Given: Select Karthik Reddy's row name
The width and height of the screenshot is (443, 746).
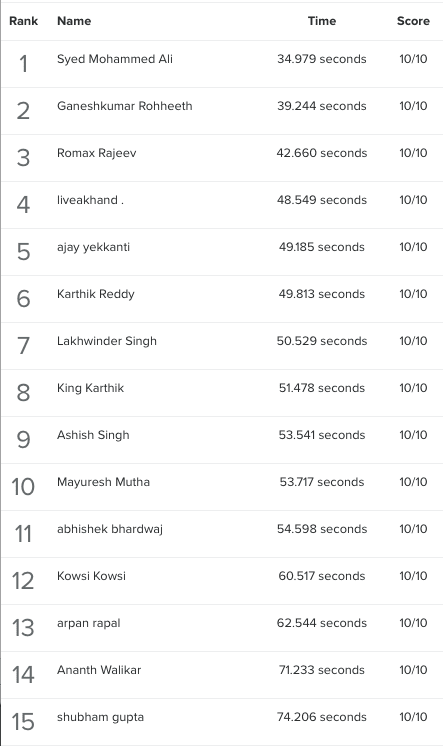Looking at the screenshot, I should point(96,294).
